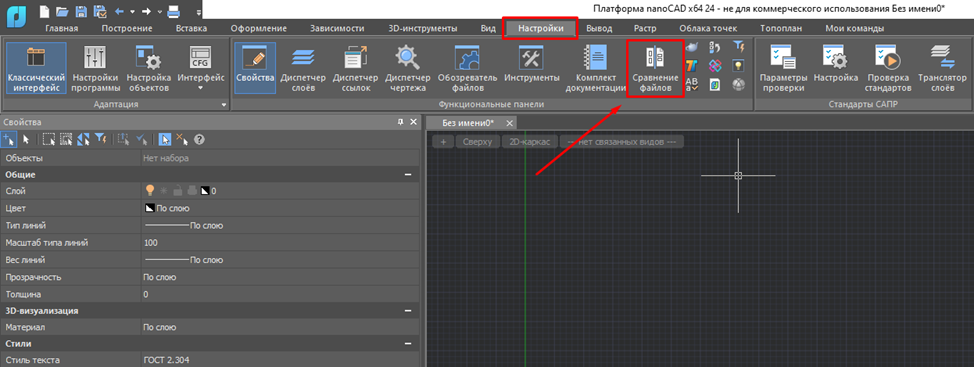The image size is (974, 367).
Task: Toggle layer on/off bulb in Слой row
Action: [x=149, y=191]
